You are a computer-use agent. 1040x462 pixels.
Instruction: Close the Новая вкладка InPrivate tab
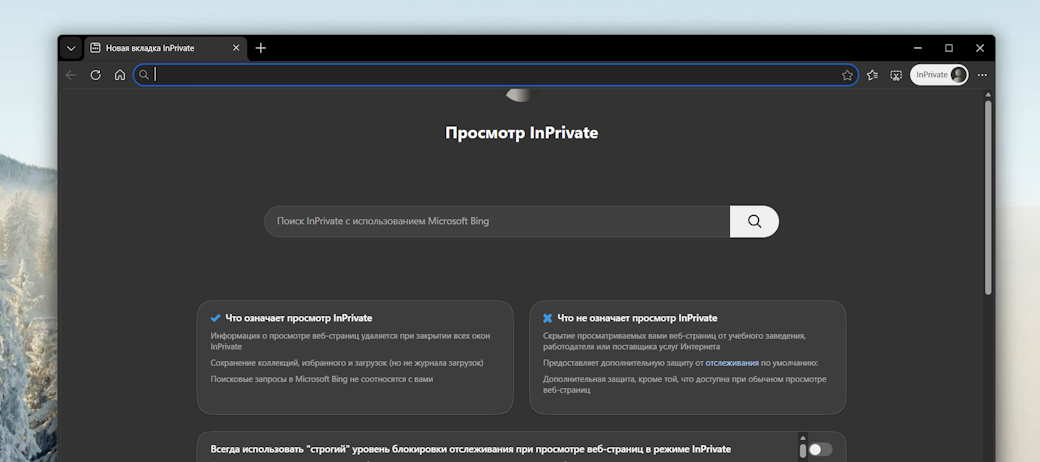[x=236, y=48]
